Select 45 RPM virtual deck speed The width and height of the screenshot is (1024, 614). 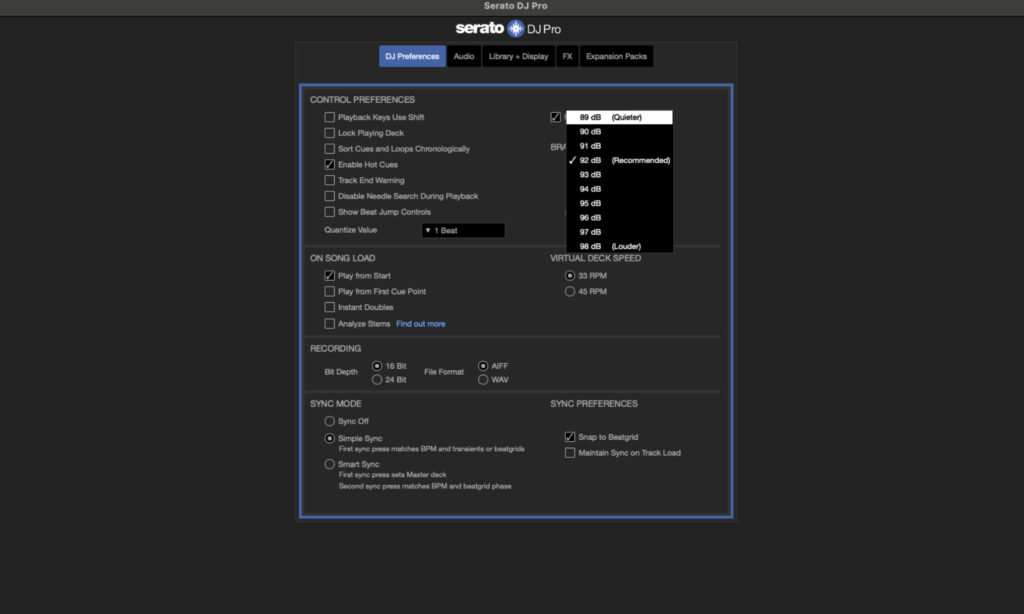pyautogui.click(x=568, y=291)
